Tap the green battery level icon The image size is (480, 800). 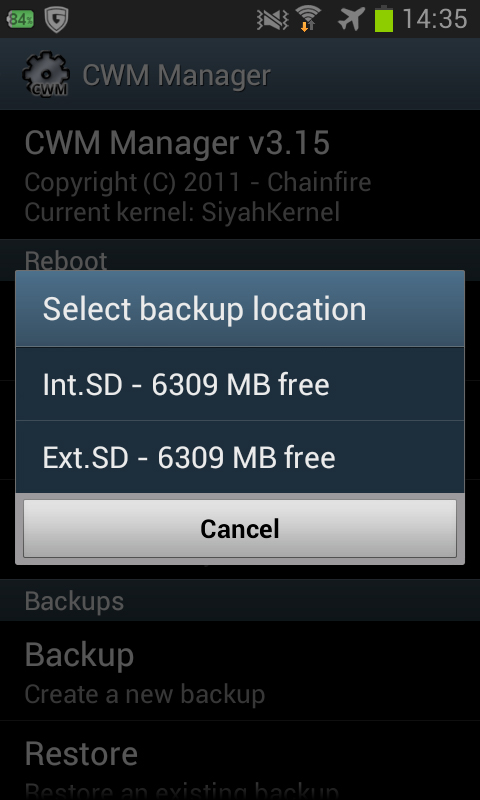point(384,19)
